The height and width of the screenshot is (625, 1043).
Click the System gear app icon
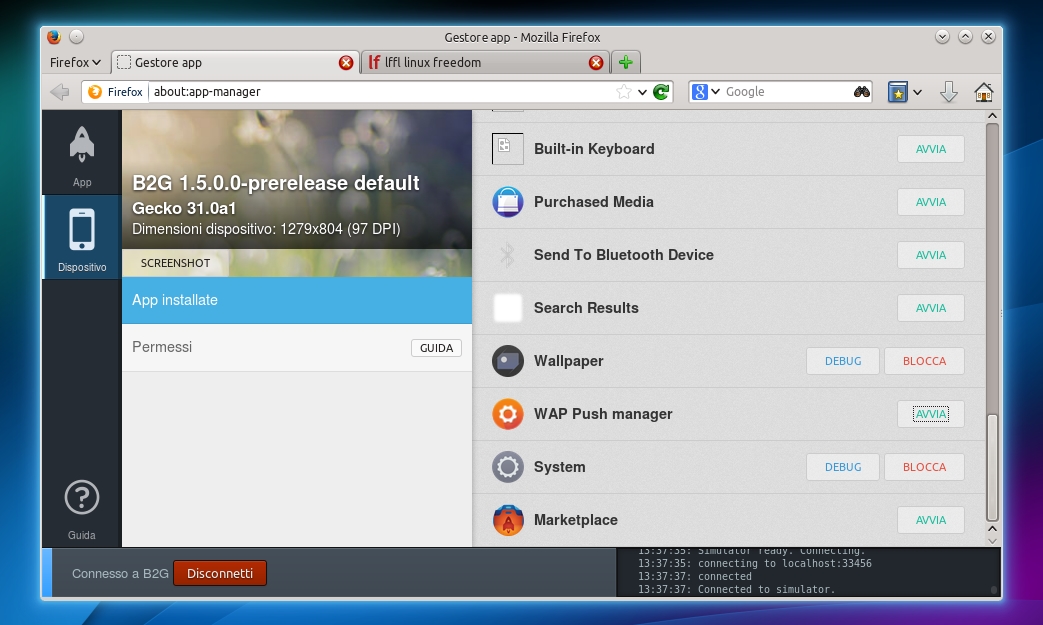pos(508,467)
